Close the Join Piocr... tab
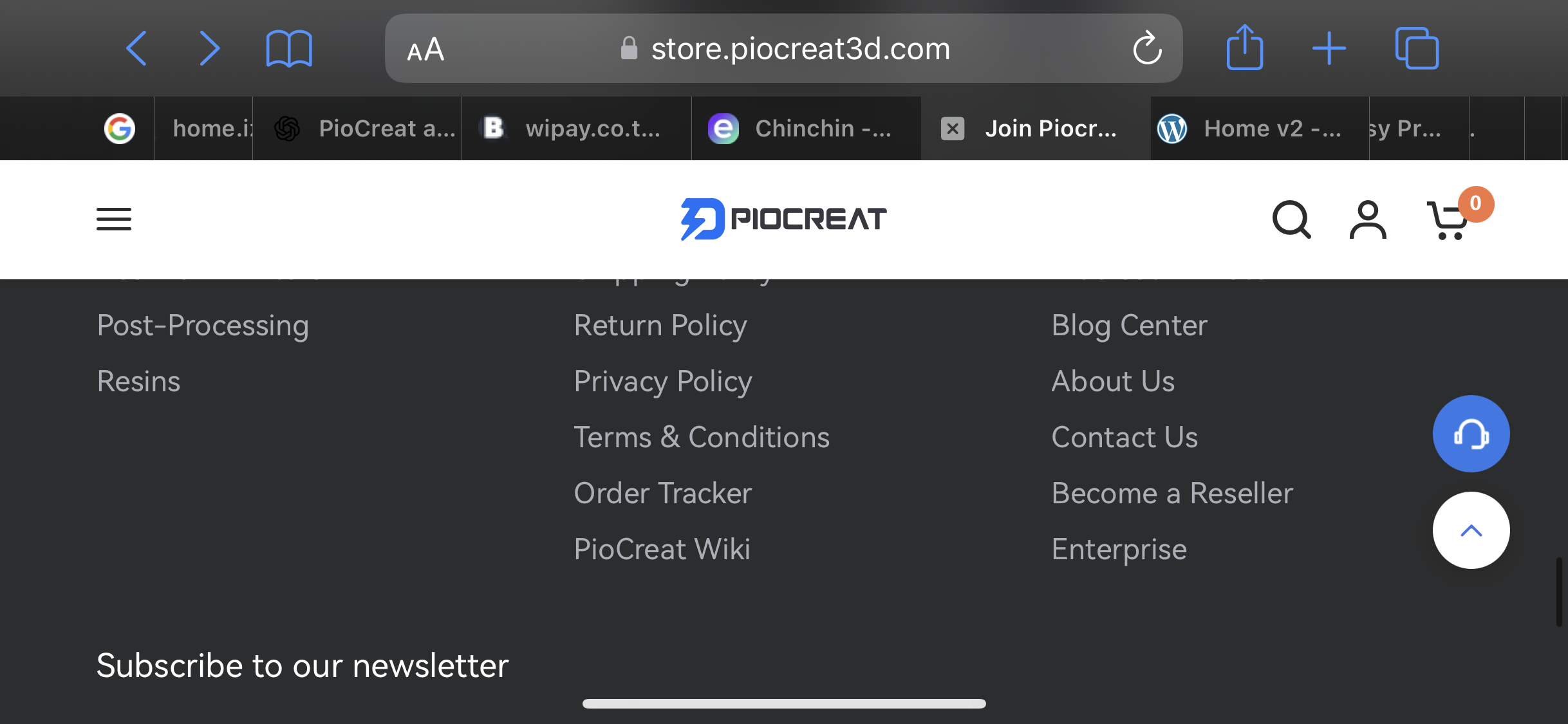The image size is (1568, 724). click(953, 128)
